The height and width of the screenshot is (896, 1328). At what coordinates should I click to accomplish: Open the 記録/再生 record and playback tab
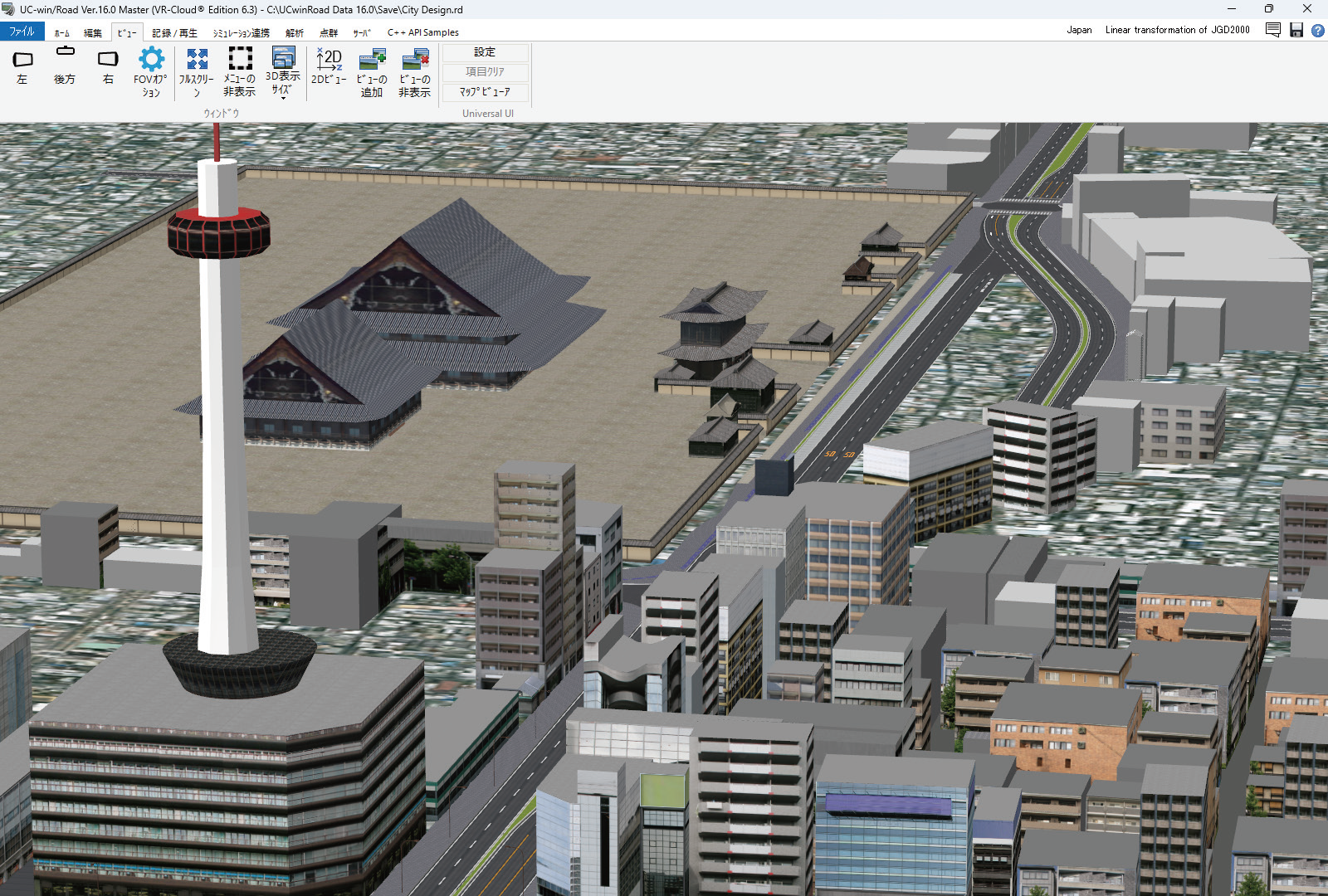175,33
